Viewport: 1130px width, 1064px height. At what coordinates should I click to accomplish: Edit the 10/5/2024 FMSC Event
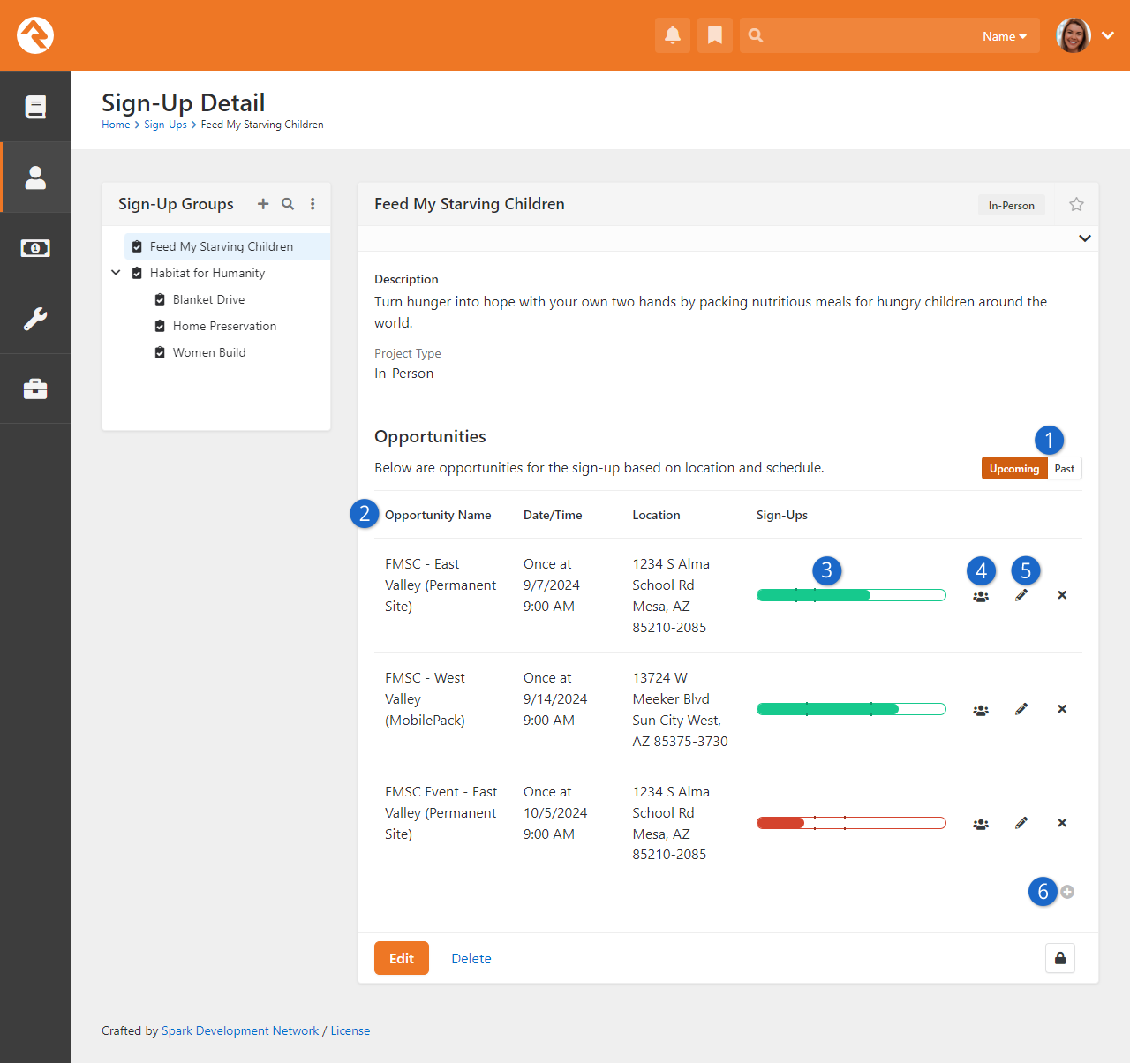tap(1021, 823)
